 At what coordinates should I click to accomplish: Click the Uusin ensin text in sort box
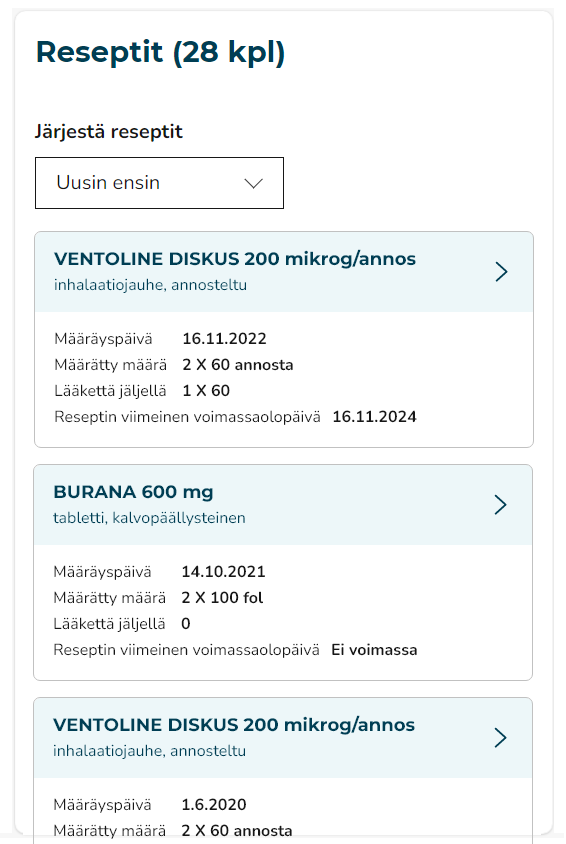click(x=108, y=183)
